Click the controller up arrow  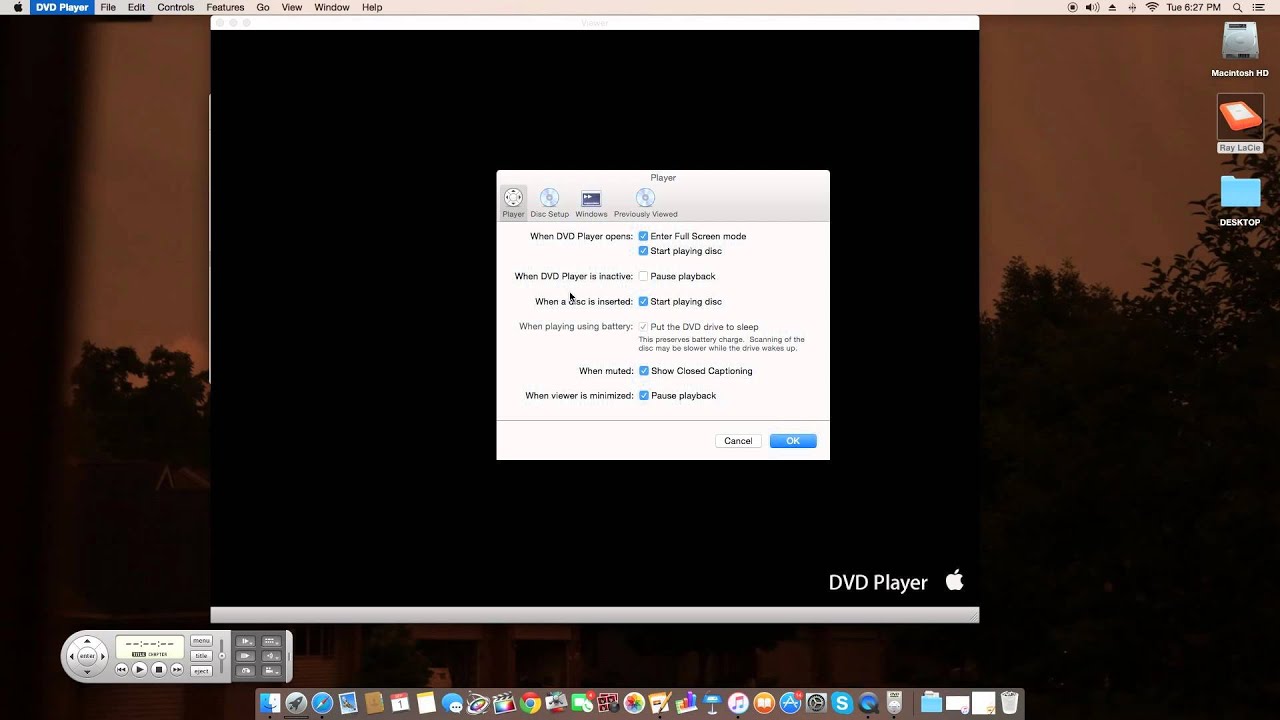pyautogui.click(x=87, y=641)
